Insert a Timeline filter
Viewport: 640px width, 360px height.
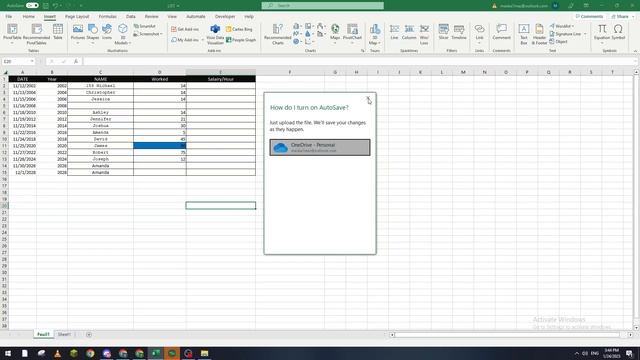pyautogui.click(x=459, y=32)
